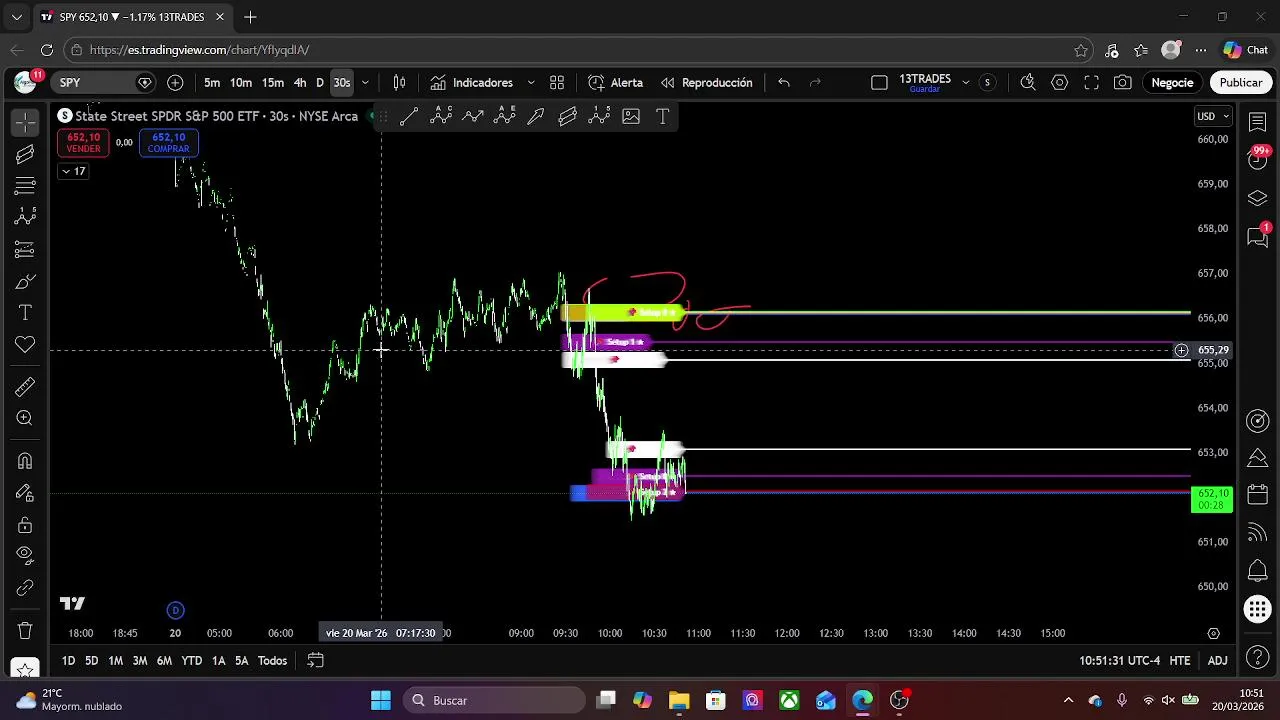Open the heart icons tool
The height and width of the screenshot is (720, 1280).
25,345
